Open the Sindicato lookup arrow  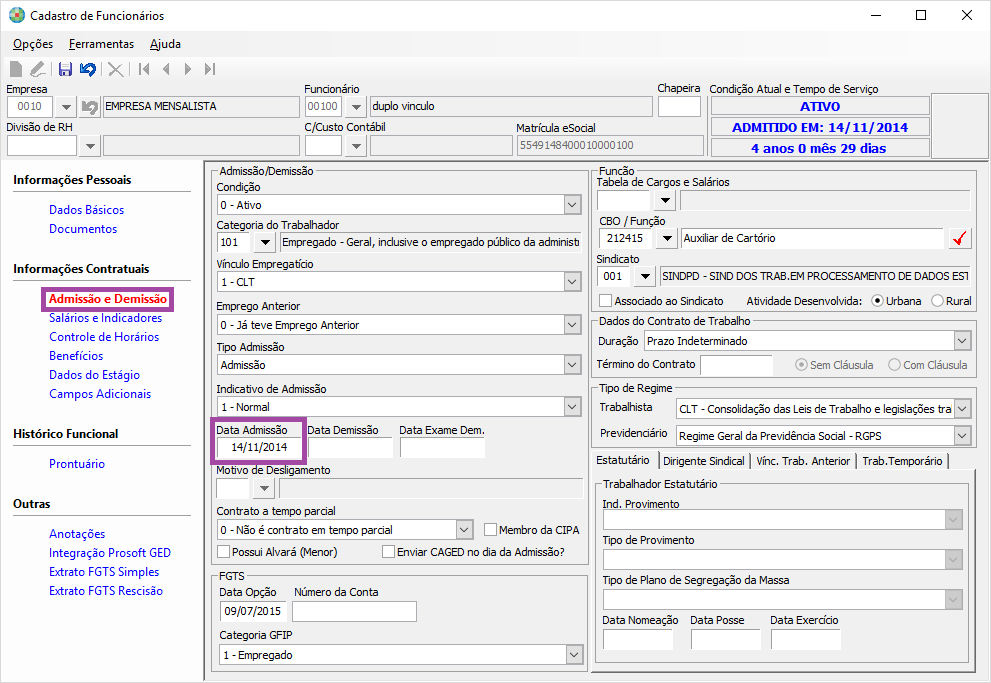[x=644, y=276]
